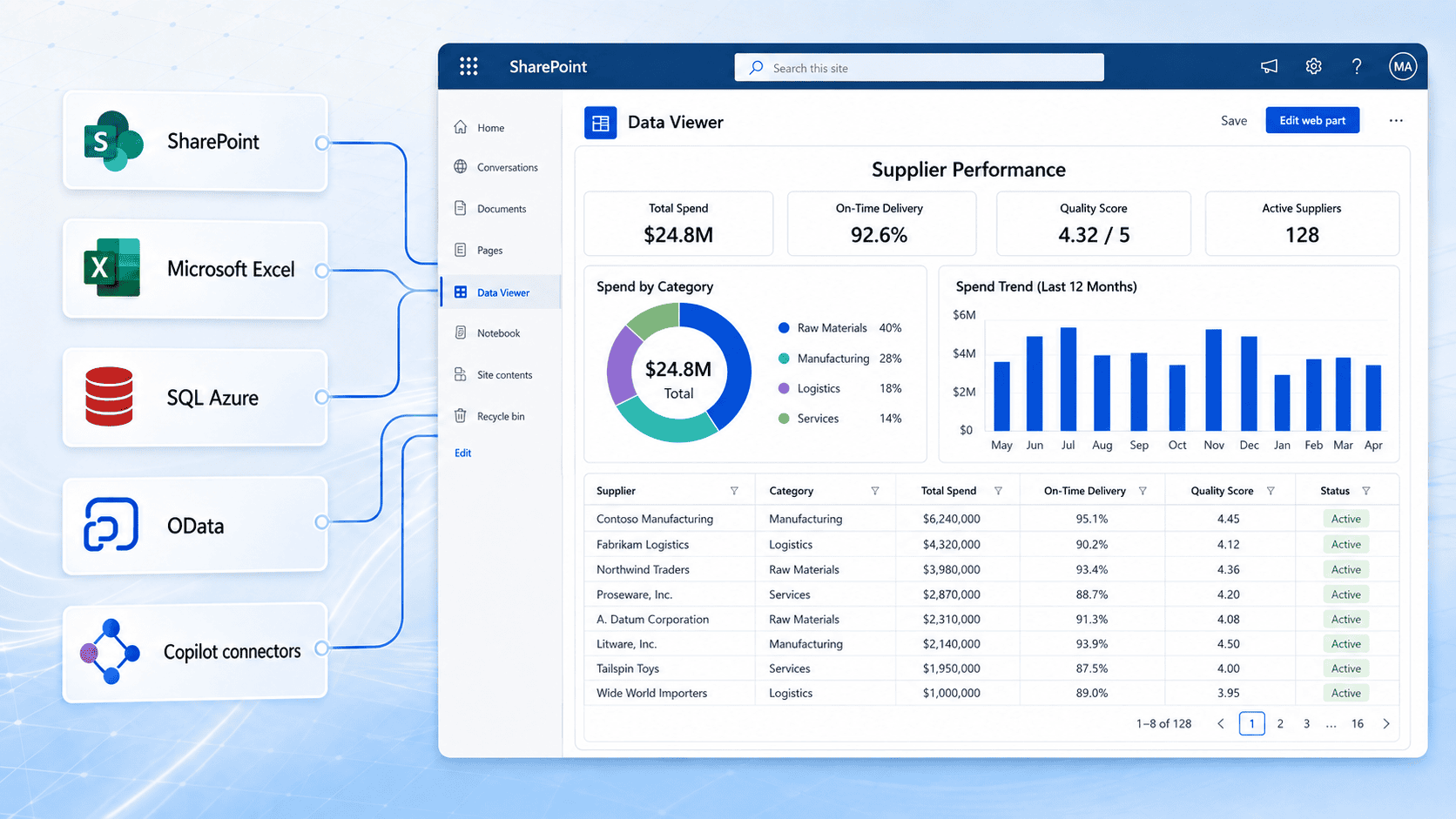
Task: Open the settings gear icon
Action: [1313, 66]
